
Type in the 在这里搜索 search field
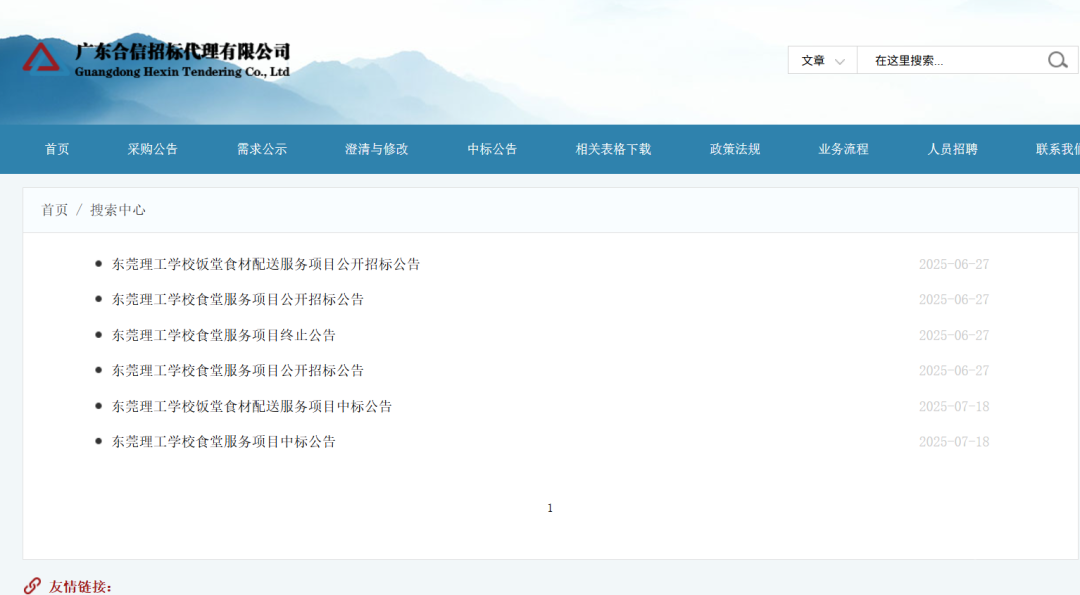point(950,60)
